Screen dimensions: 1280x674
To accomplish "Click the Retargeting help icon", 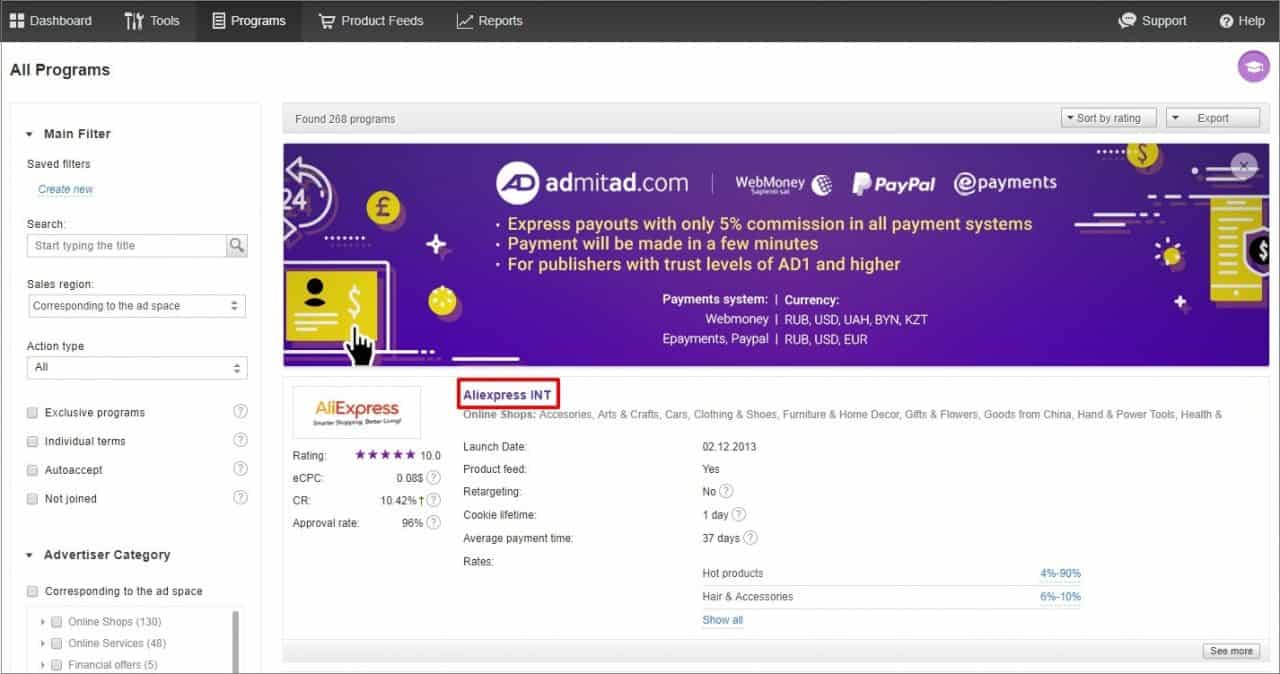I will pyautogui.click(x=726, y=491).
